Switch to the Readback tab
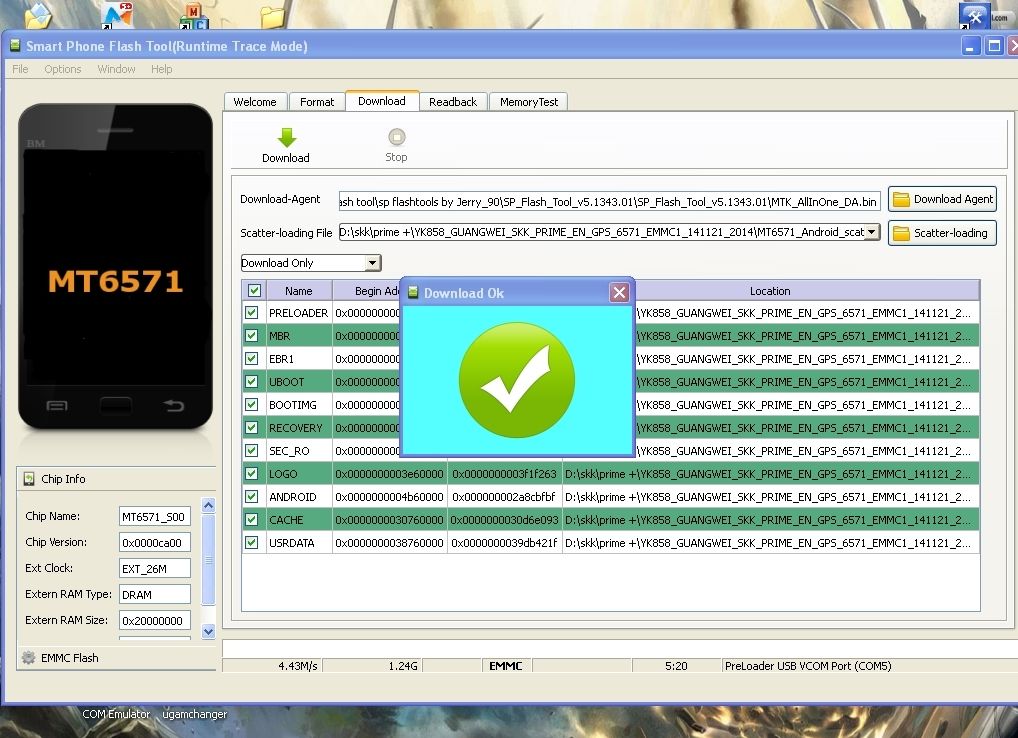This screenshot has width=1018, height=738. pos(453,102)
